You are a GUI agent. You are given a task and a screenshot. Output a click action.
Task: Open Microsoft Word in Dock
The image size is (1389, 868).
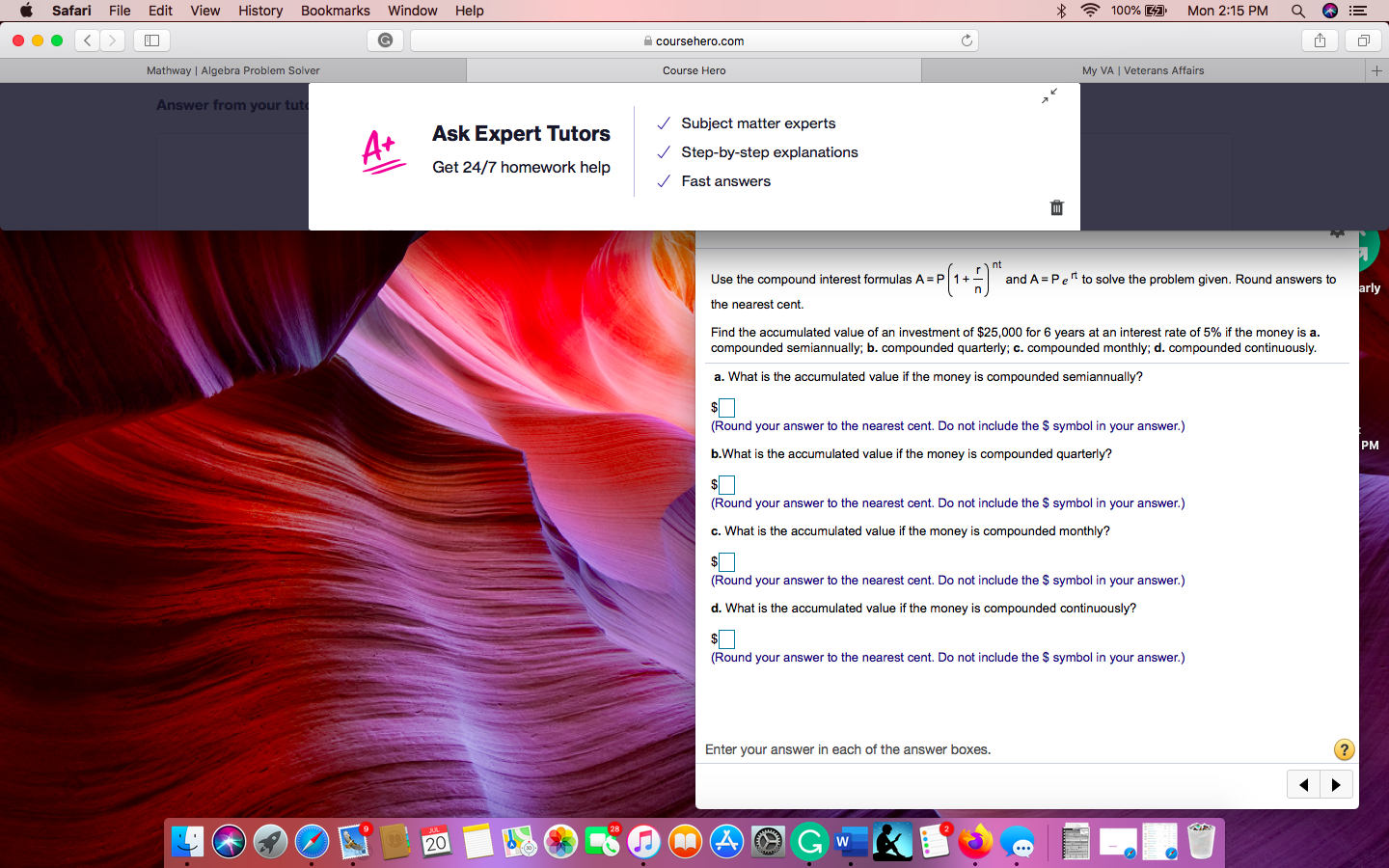pyautogui.click(x=851, y=842)
